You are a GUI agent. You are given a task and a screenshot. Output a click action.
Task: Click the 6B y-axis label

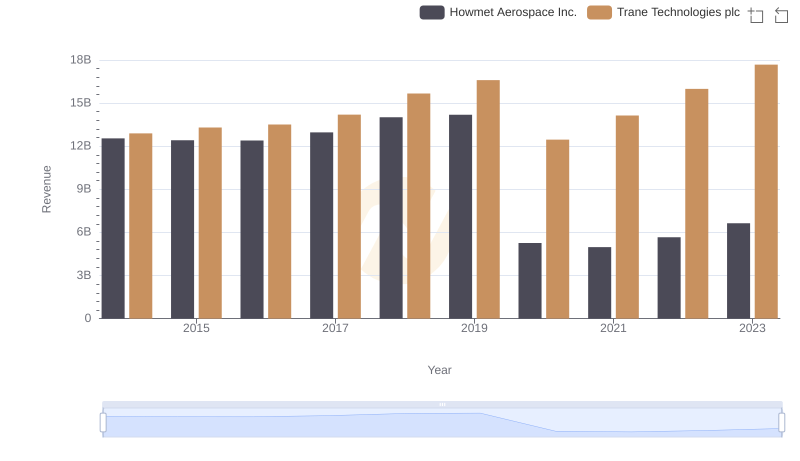pos(84,232)
